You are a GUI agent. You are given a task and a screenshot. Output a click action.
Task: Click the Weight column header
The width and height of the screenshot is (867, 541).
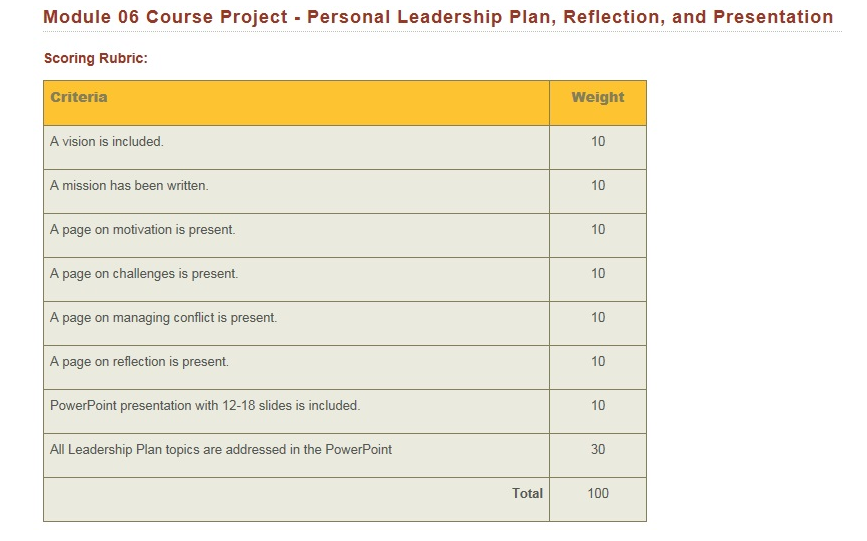coord(598,103)
